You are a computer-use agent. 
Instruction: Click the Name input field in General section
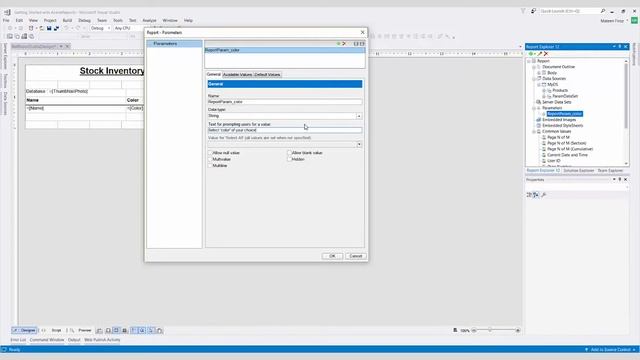coord(284,102)
